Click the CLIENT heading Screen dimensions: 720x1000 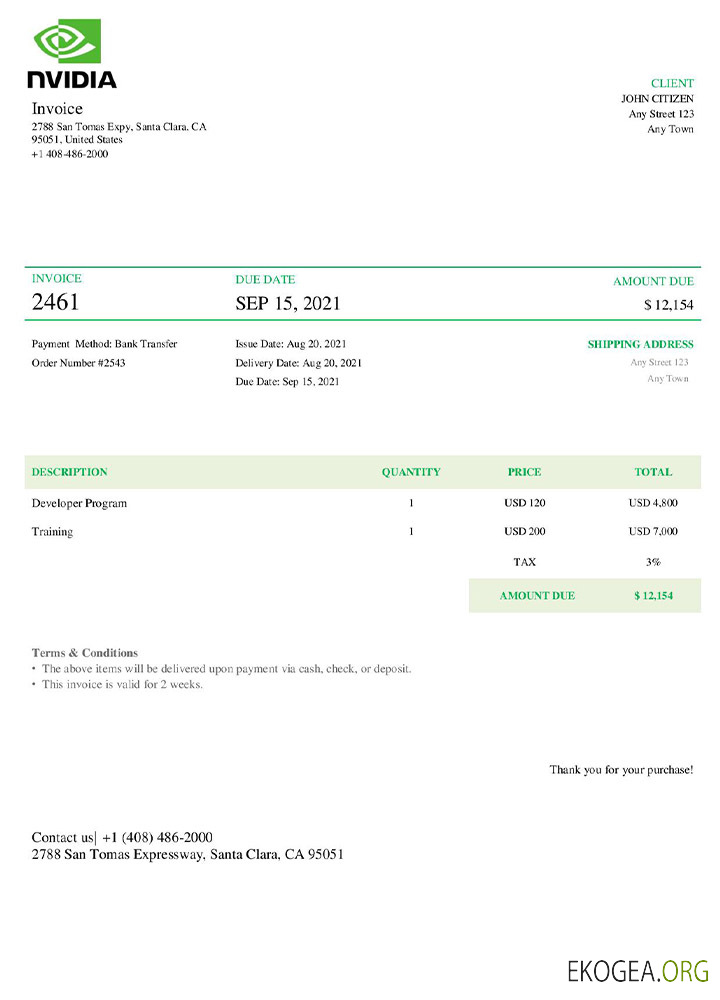[x=671, y=84]
